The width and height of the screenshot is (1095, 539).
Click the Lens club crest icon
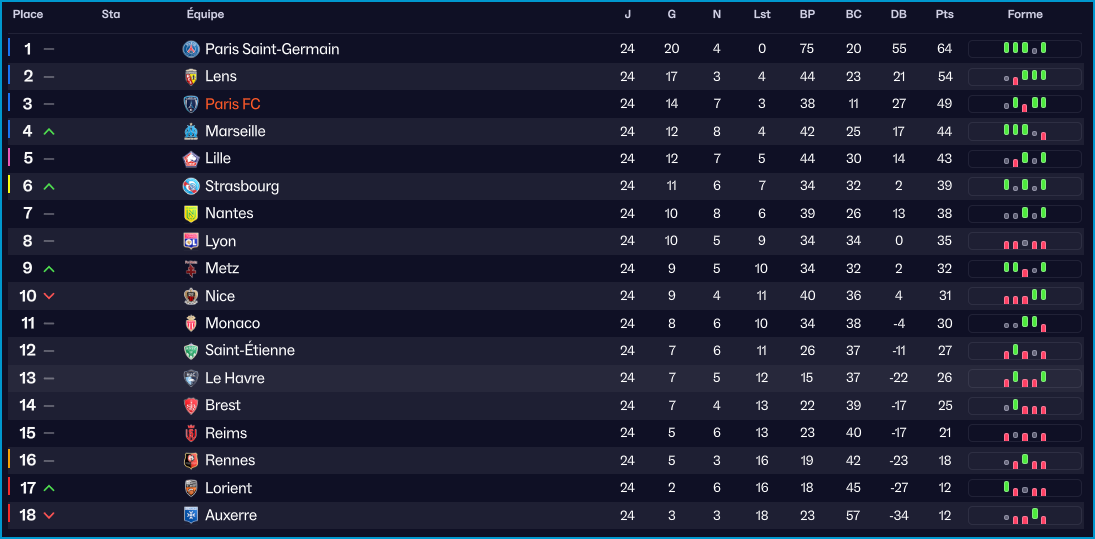[x=191, y=76]
